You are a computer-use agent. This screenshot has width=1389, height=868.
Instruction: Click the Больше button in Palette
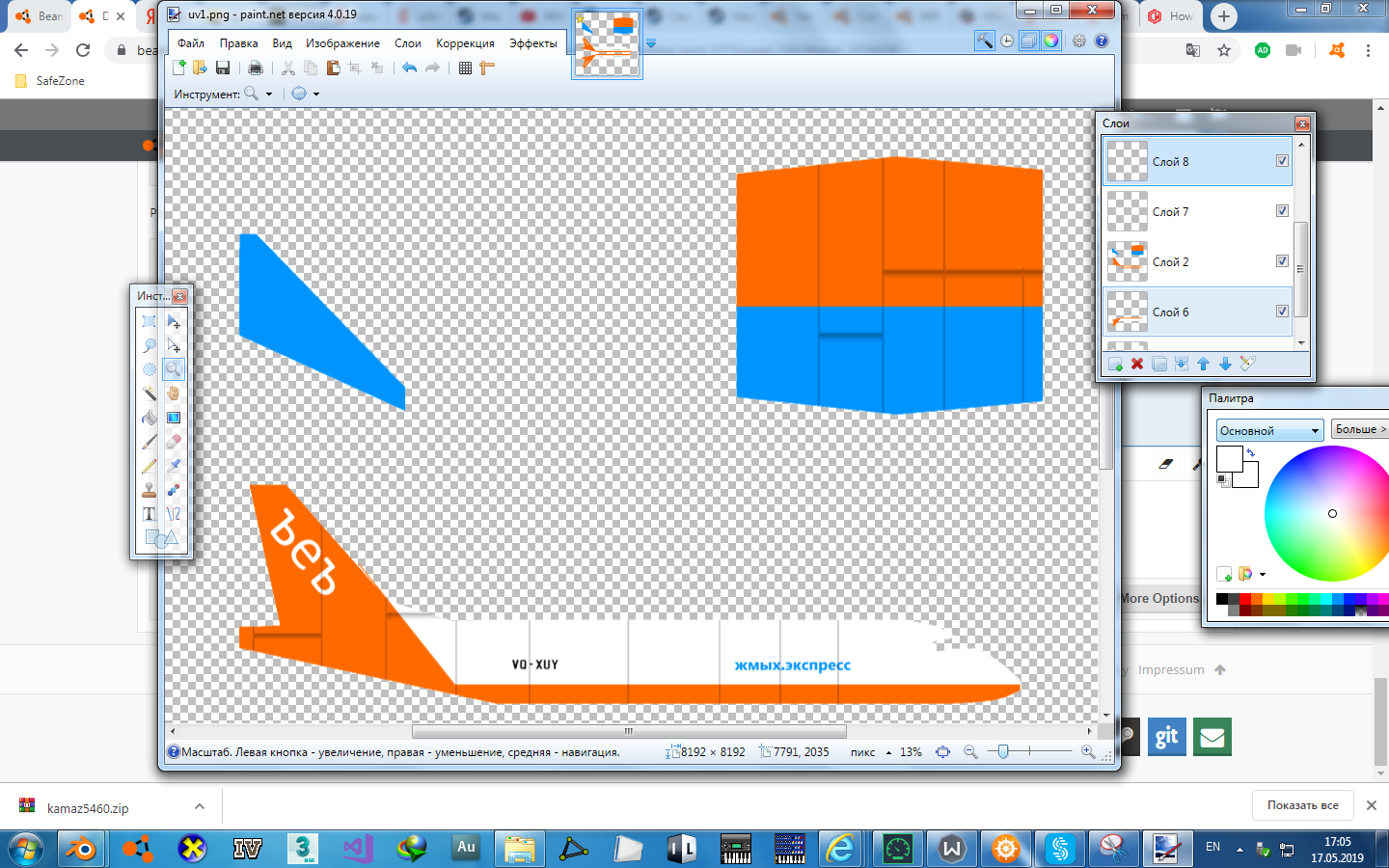(1360, 429)
